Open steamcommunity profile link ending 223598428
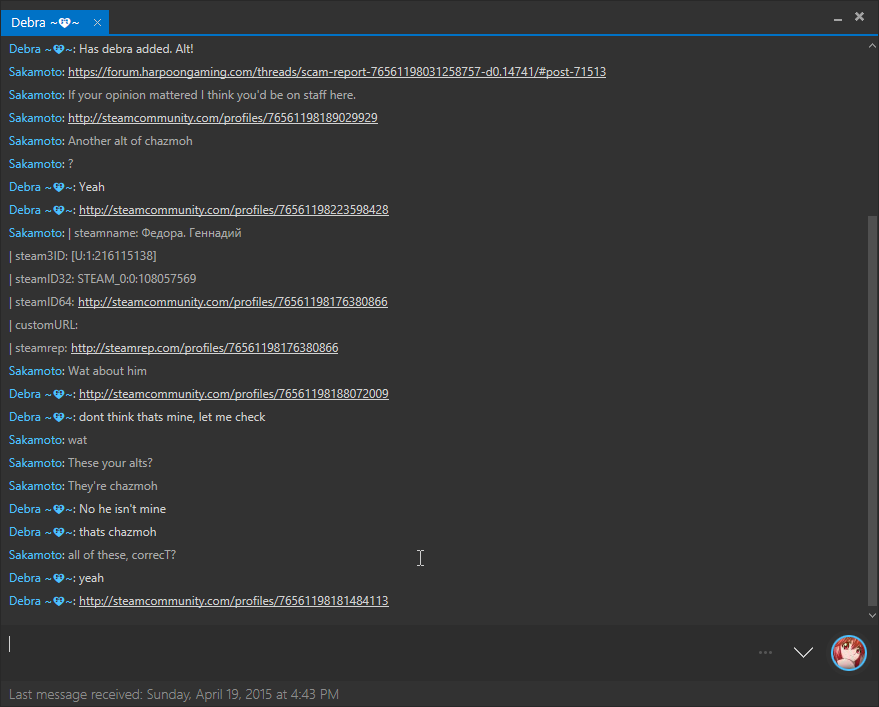Image resolution: width=879 pixels, height=707 pixels. (x=233, y=210)
